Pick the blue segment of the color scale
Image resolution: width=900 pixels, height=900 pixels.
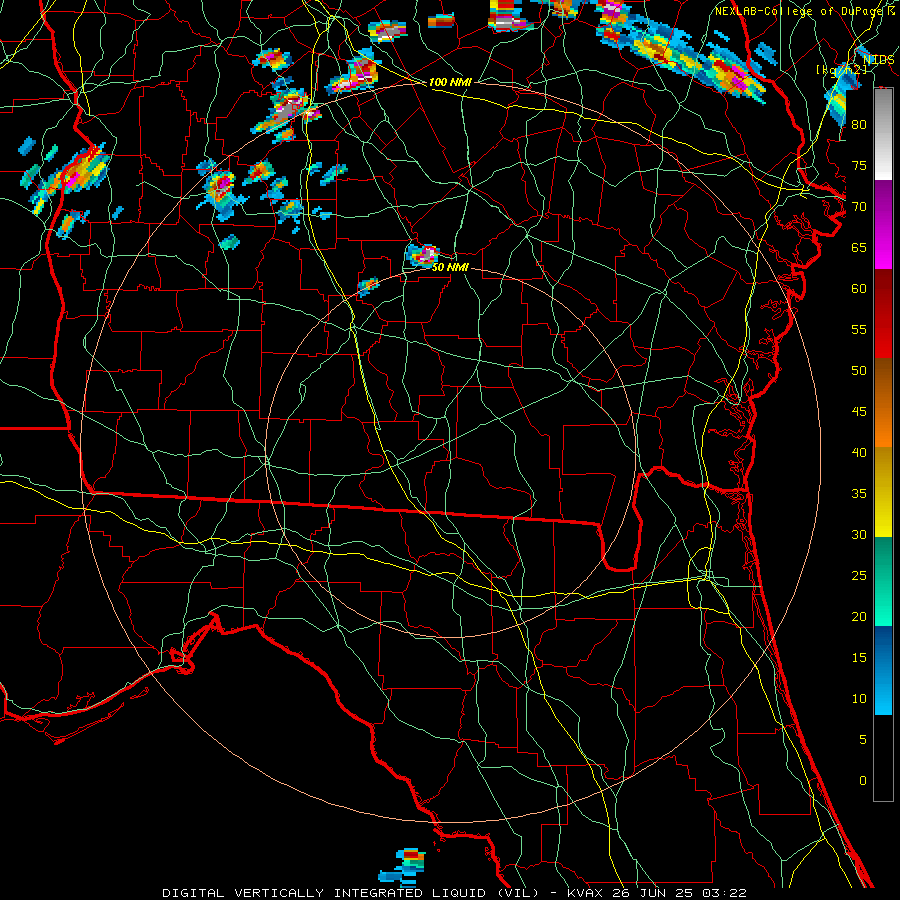(x=883, y=670)
